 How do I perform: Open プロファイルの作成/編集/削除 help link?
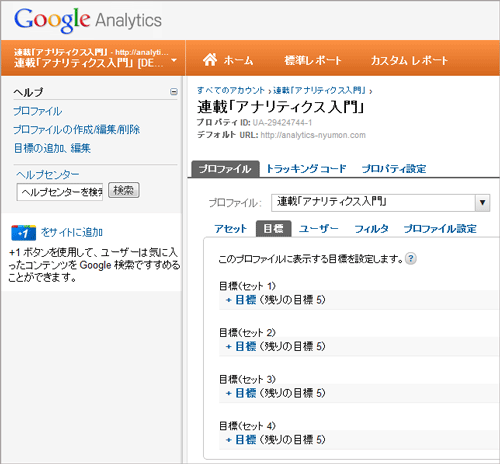pyautogui.click(x=77, y=129)
